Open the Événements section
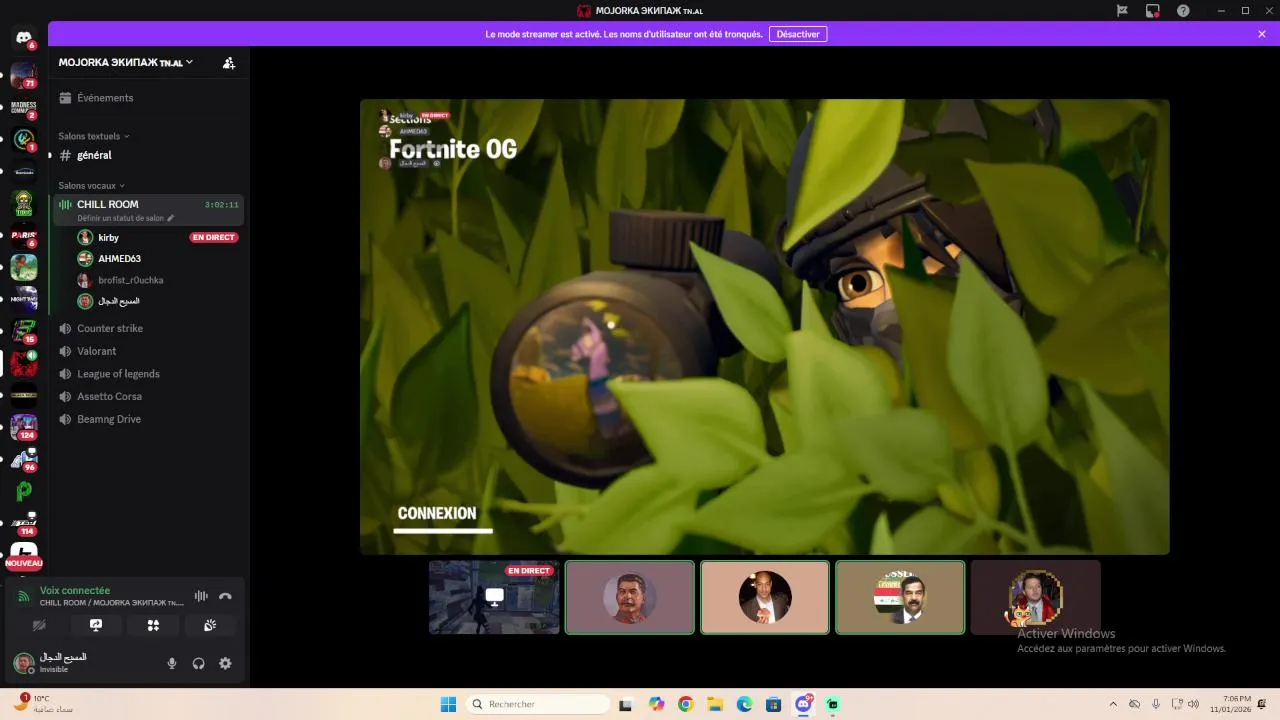The height and width of the screenshot is (720, 1280). pyautogui.click(x=148, y=98)
